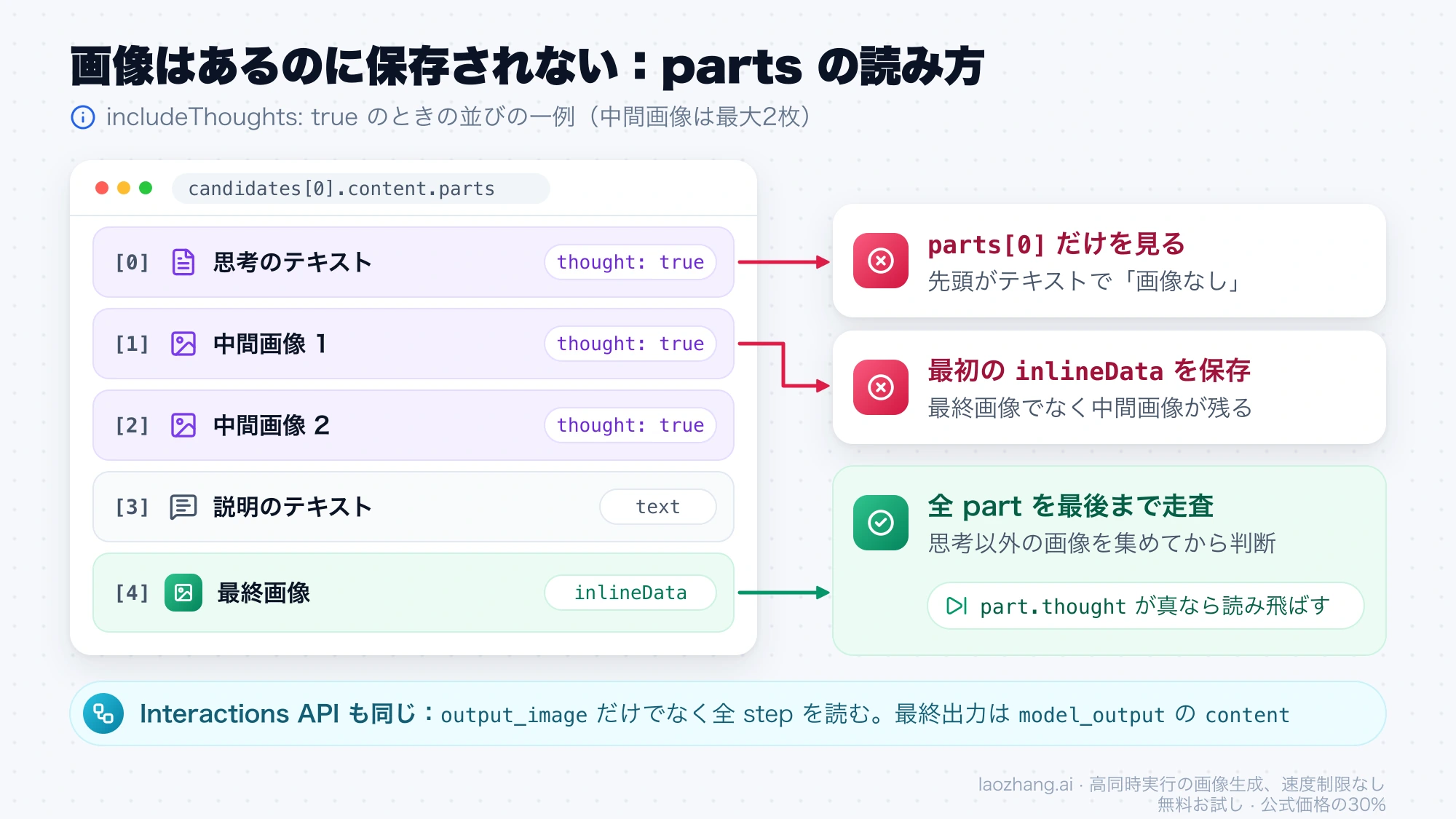
Task: Click the green check icon beside 全 part を最後まで走査
Action: click(881, 523)
